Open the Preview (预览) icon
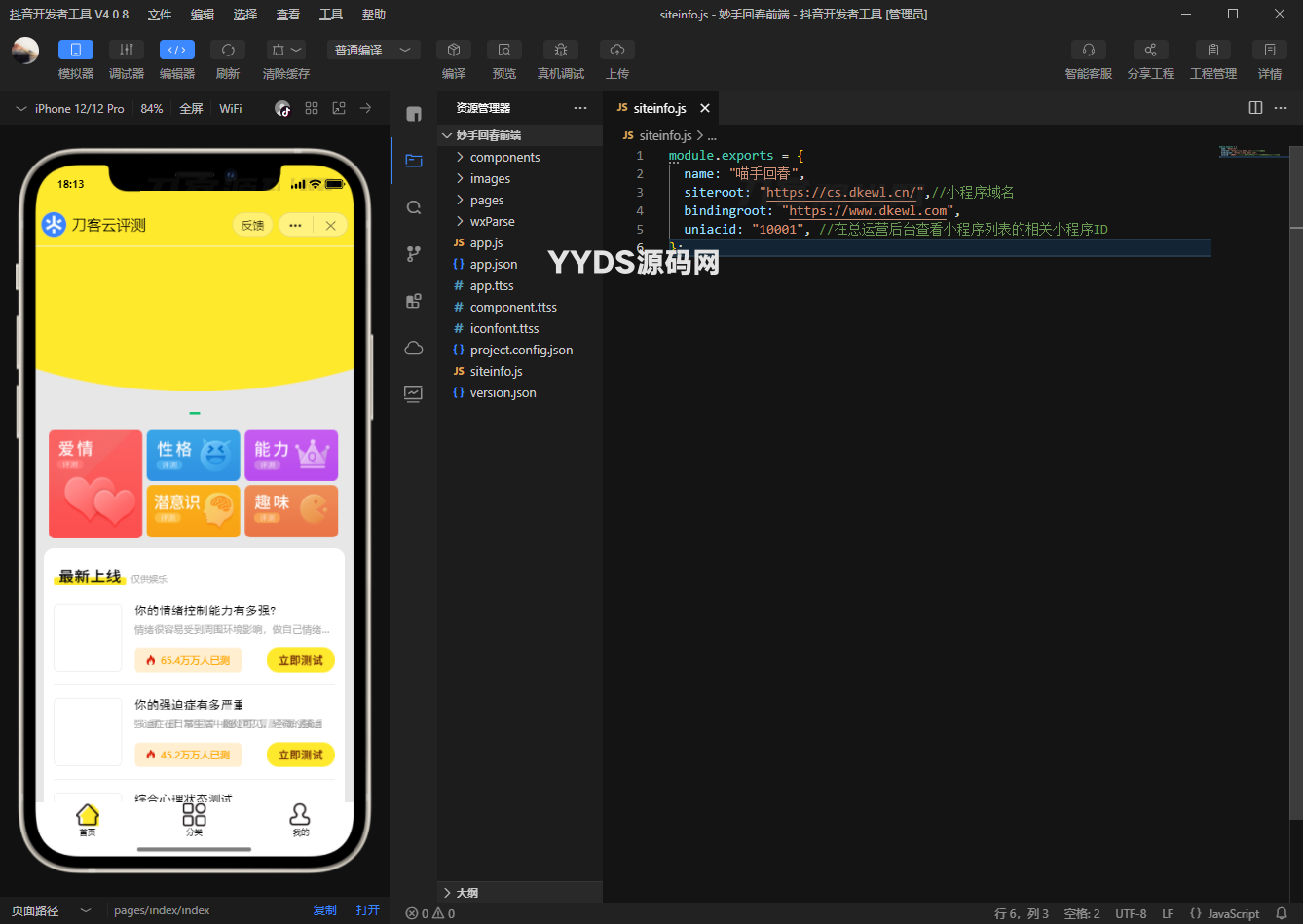Image resolution: width=1303 pixels, height=924 pixels. pyautogui.click(x=503, y=51)
